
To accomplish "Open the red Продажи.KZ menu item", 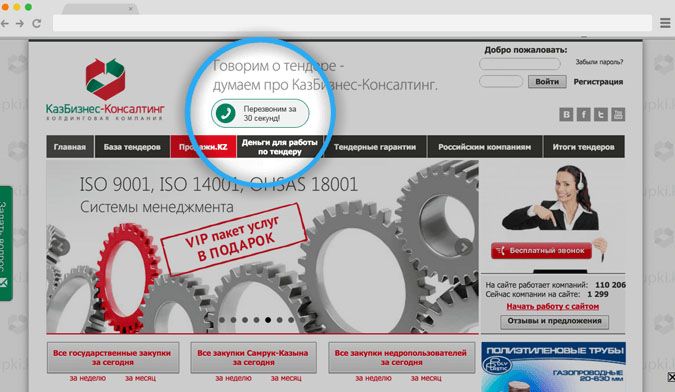I will [203, 147].
